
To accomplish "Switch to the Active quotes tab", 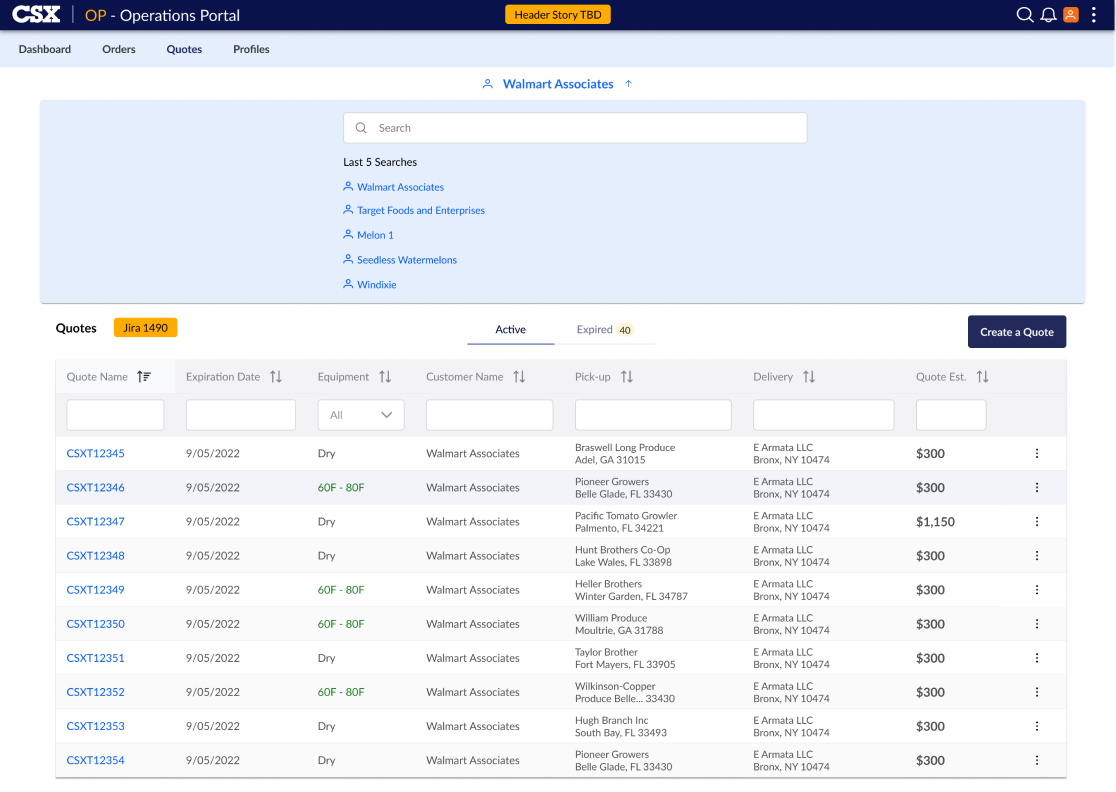I will (x=510, y=329).
